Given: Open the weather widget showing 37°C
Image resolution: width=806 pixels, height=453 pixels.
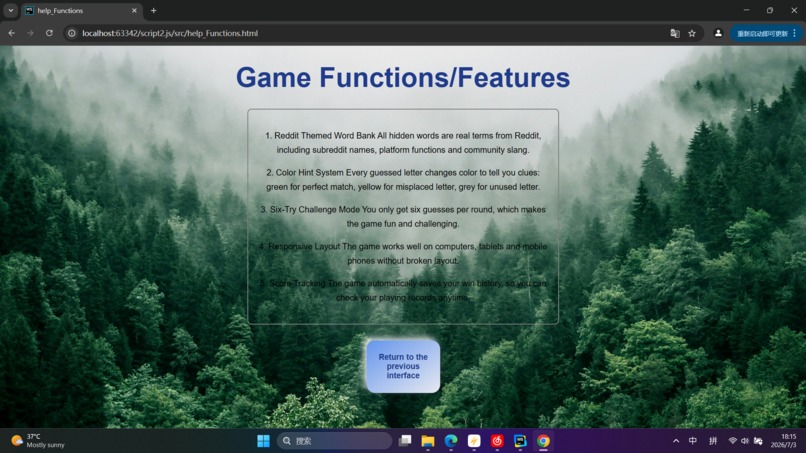Looking at the screenshot, I should point(39,441).
